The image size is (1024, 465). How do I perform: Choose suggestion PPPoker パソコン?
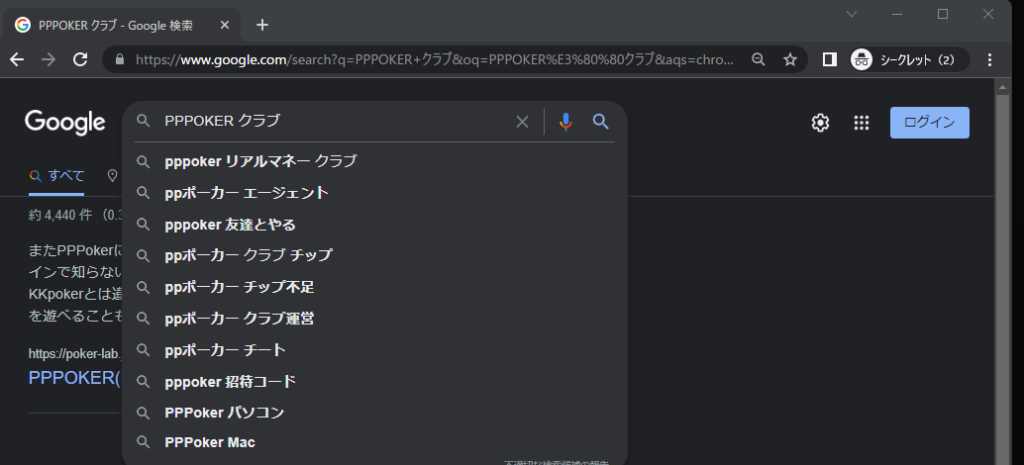click(x=375, y=413)
